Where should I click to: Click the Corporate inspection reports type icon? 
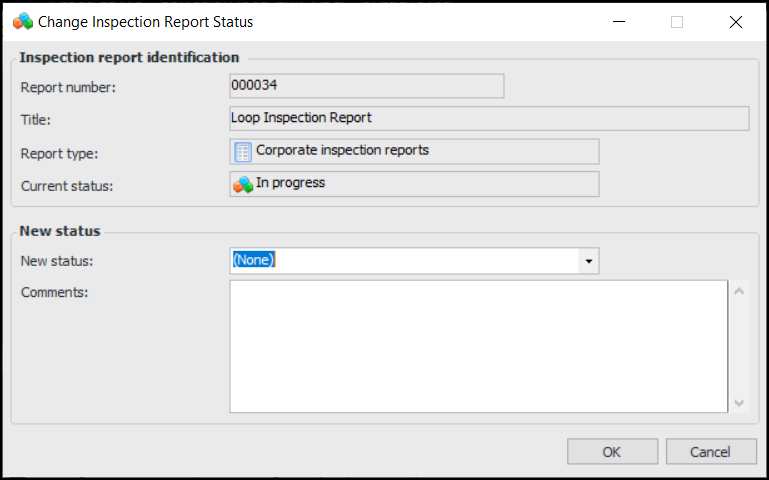coord(242,151)
